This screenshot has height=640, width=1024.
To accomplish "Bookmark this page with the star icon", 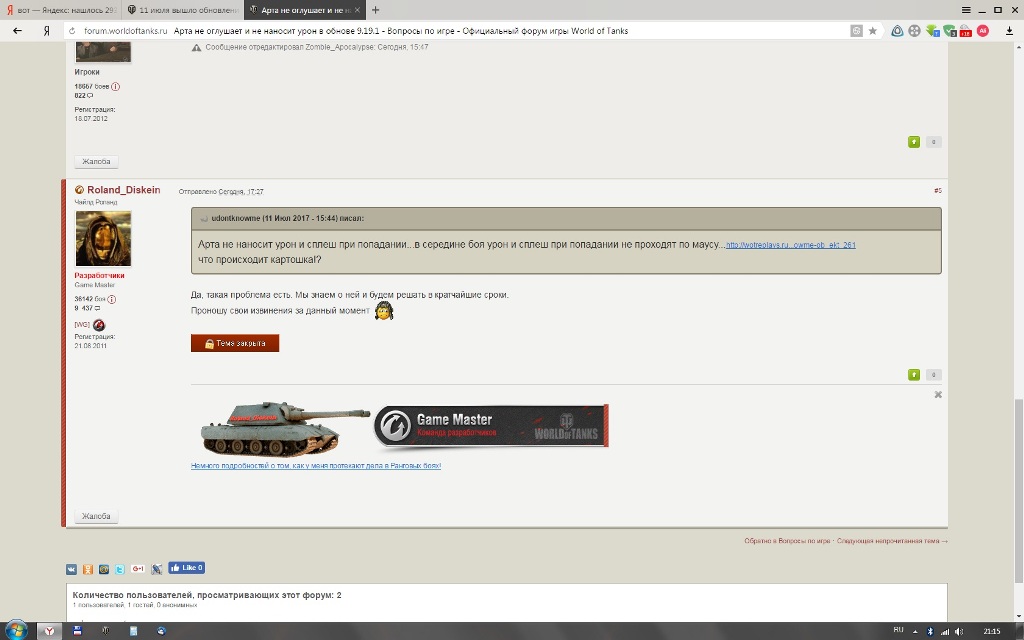I will [x=872, y=31].
